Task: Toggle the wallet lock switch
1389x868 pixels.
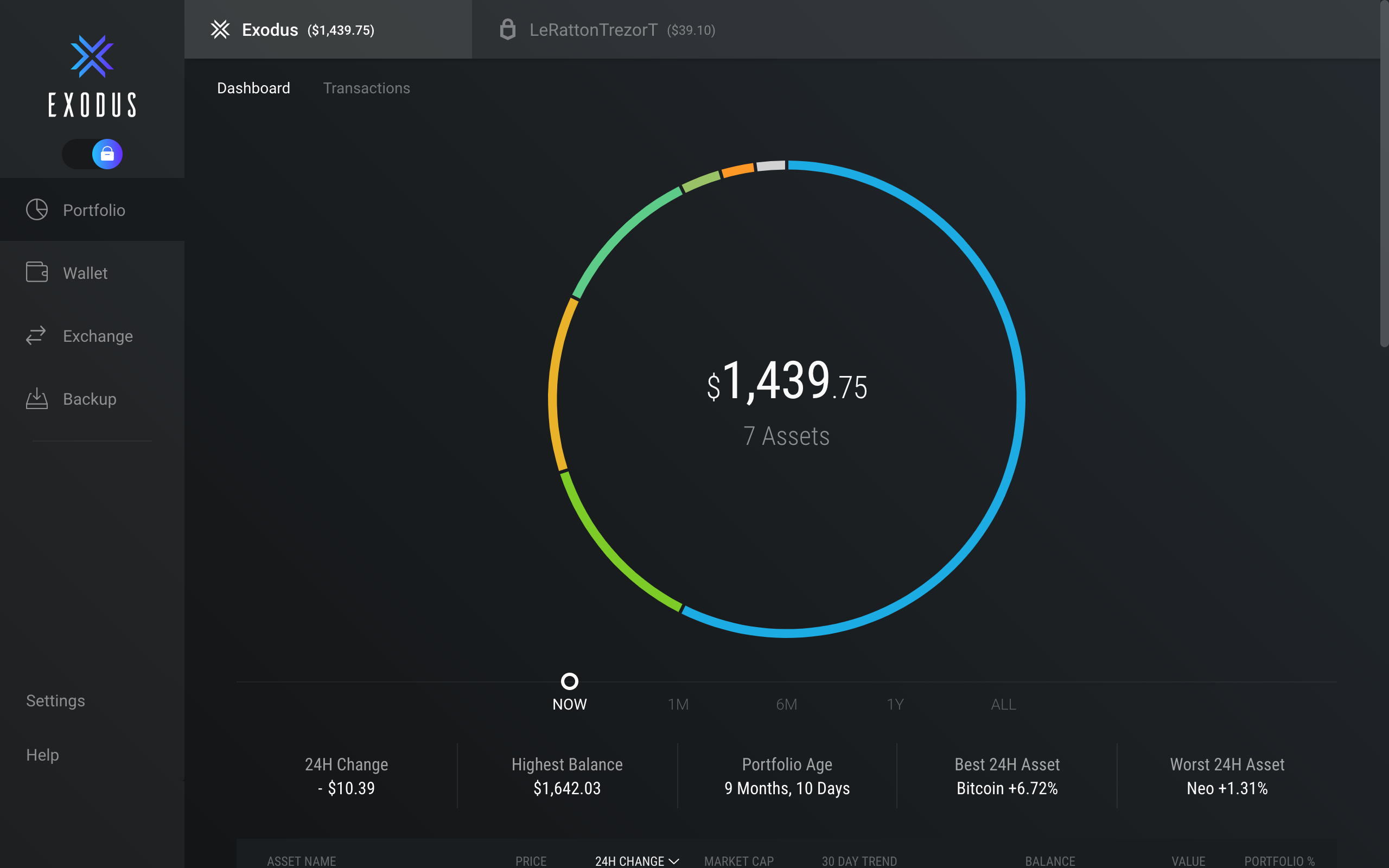Action: click(x=92, y=154)
